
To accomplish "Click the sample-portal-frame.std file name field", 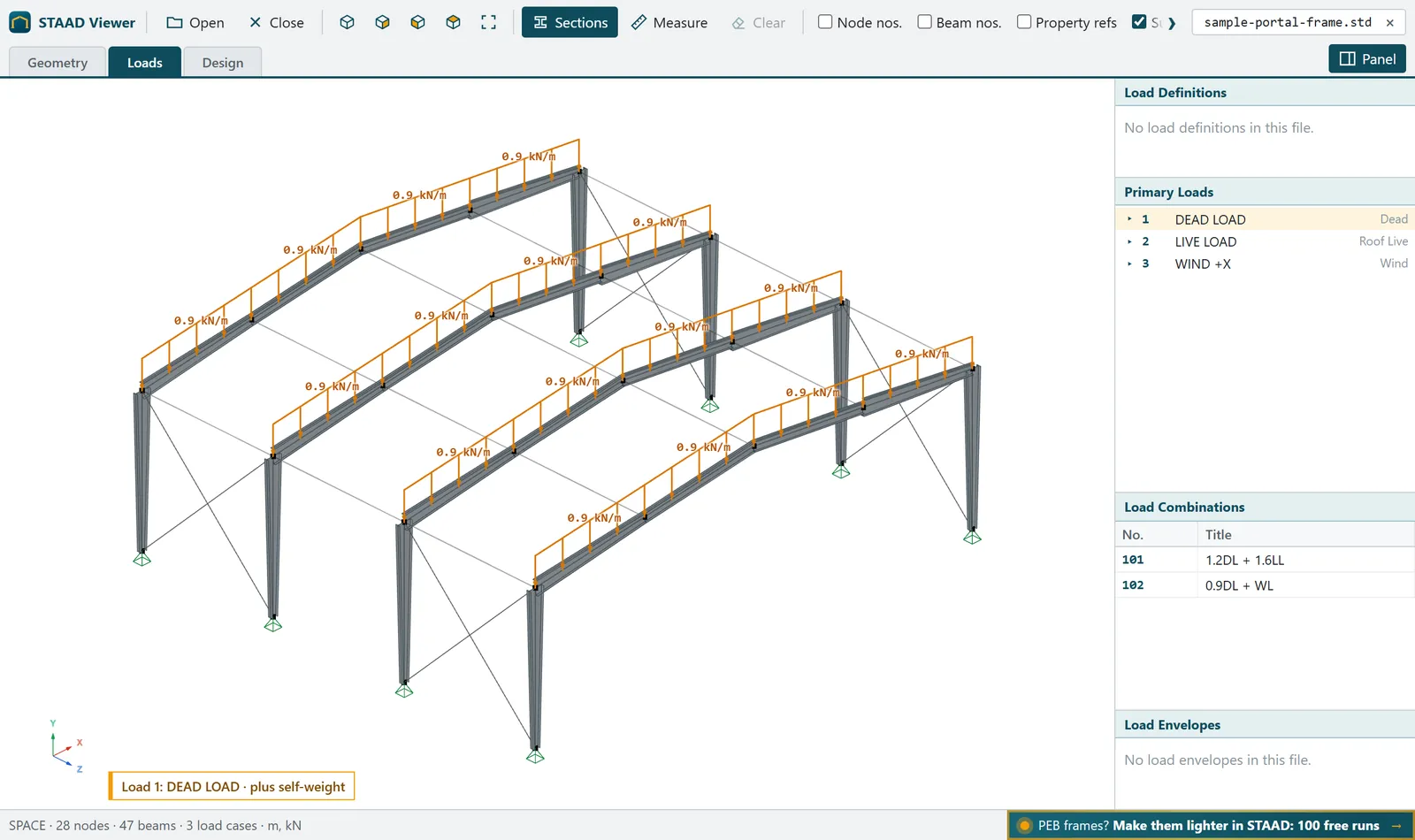I will [1288, 22].
